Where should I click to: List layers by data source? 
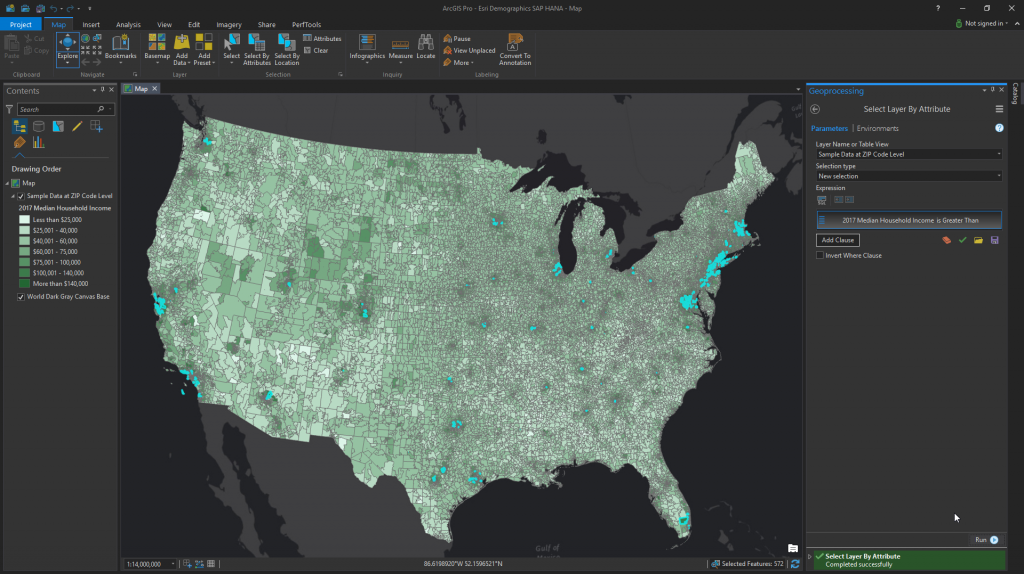tap(39, 126)
